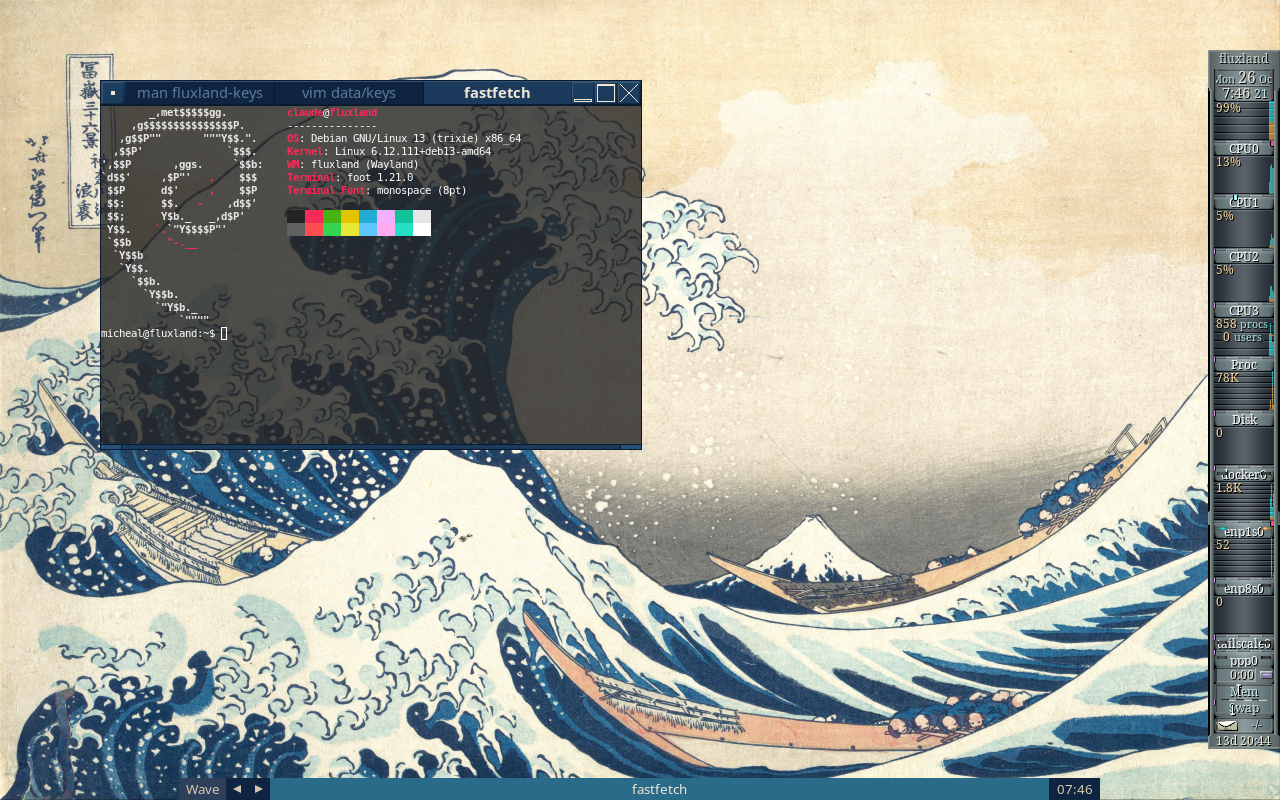Click the bright cyan palette block in bottom row
Viewport: 1280px width, 800px height.
[x=404, y=229]
